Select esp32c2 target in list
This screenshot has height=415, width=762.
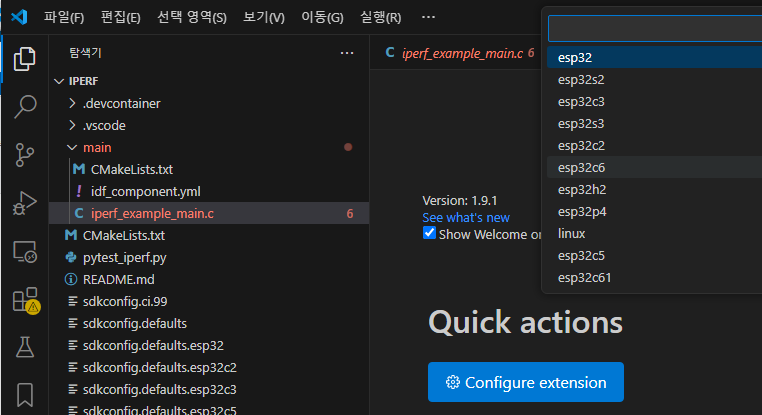654,145
